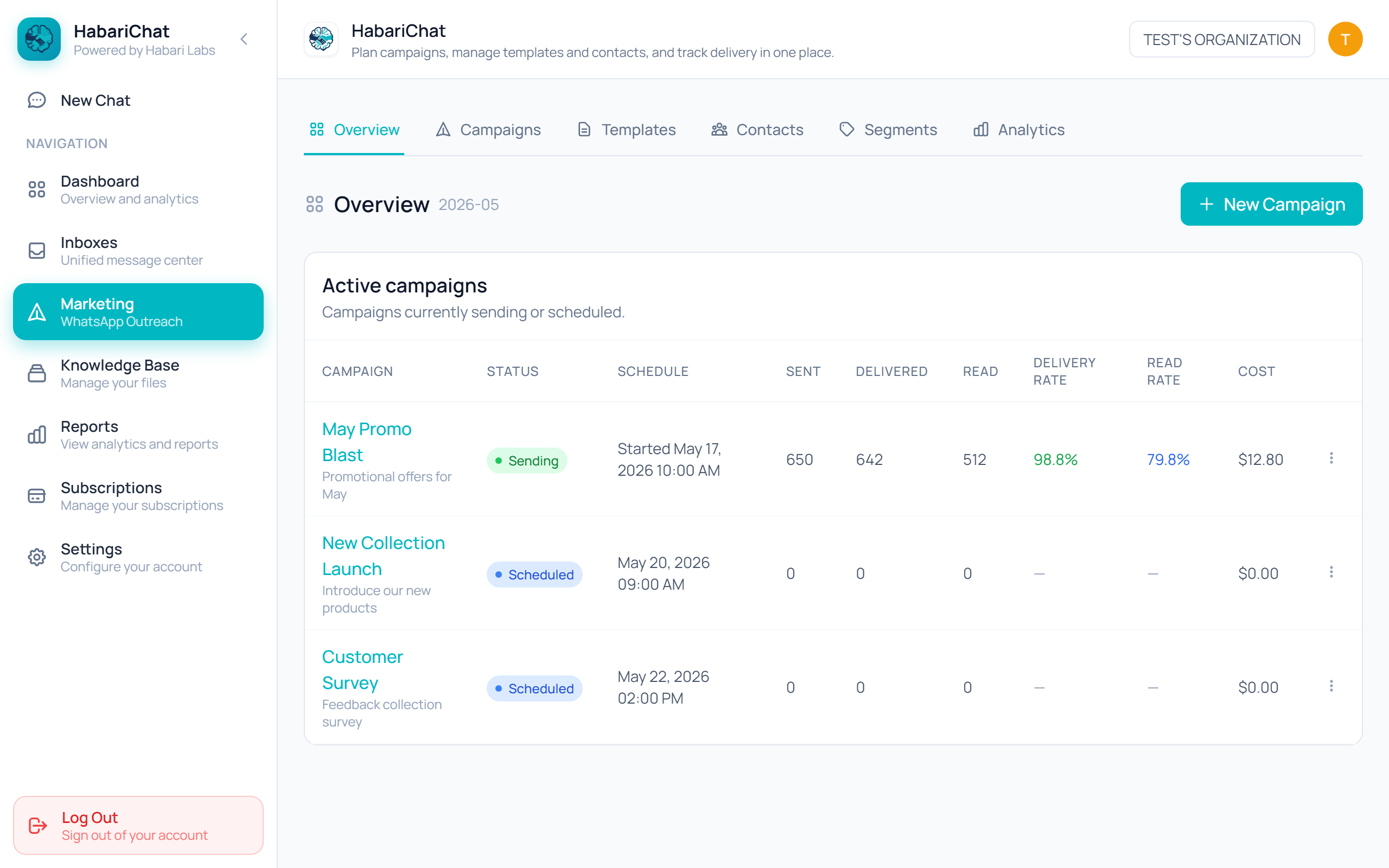The height and width of the screenshot is (868, 1389).
Task: Click the Log Out exit arrow icon
Action: coord(38,826)
